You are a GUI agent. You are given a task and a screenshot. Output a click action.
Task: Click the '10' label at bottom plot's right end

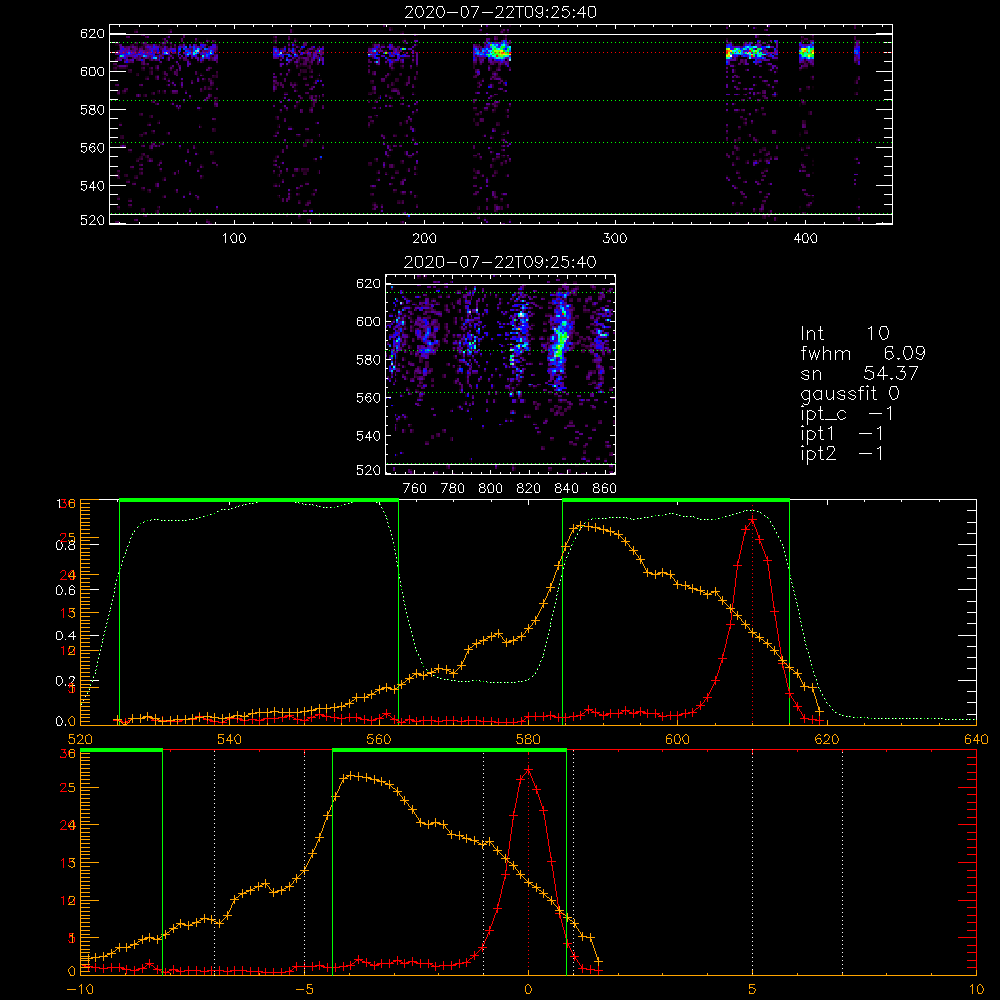click(976, 990)
